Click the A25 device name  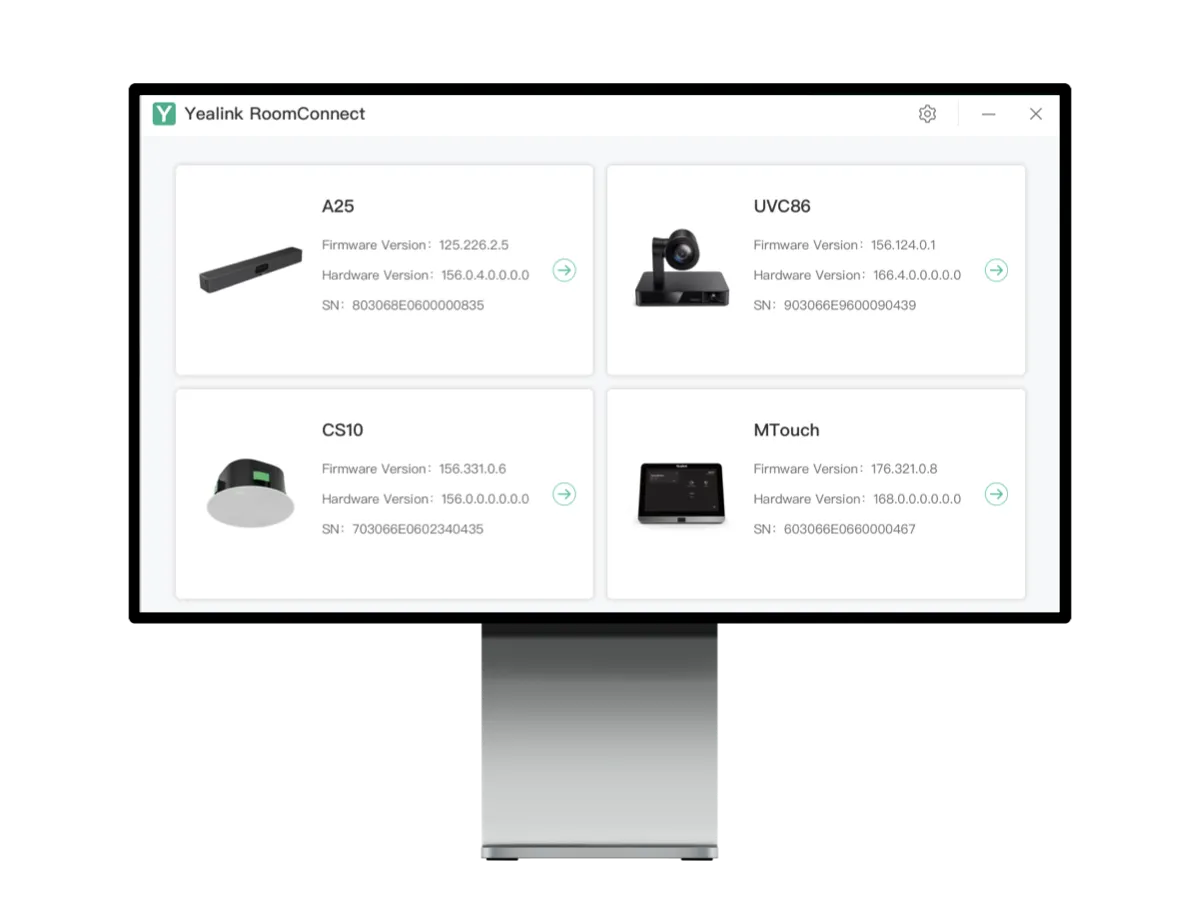click(x=338, y=207)
